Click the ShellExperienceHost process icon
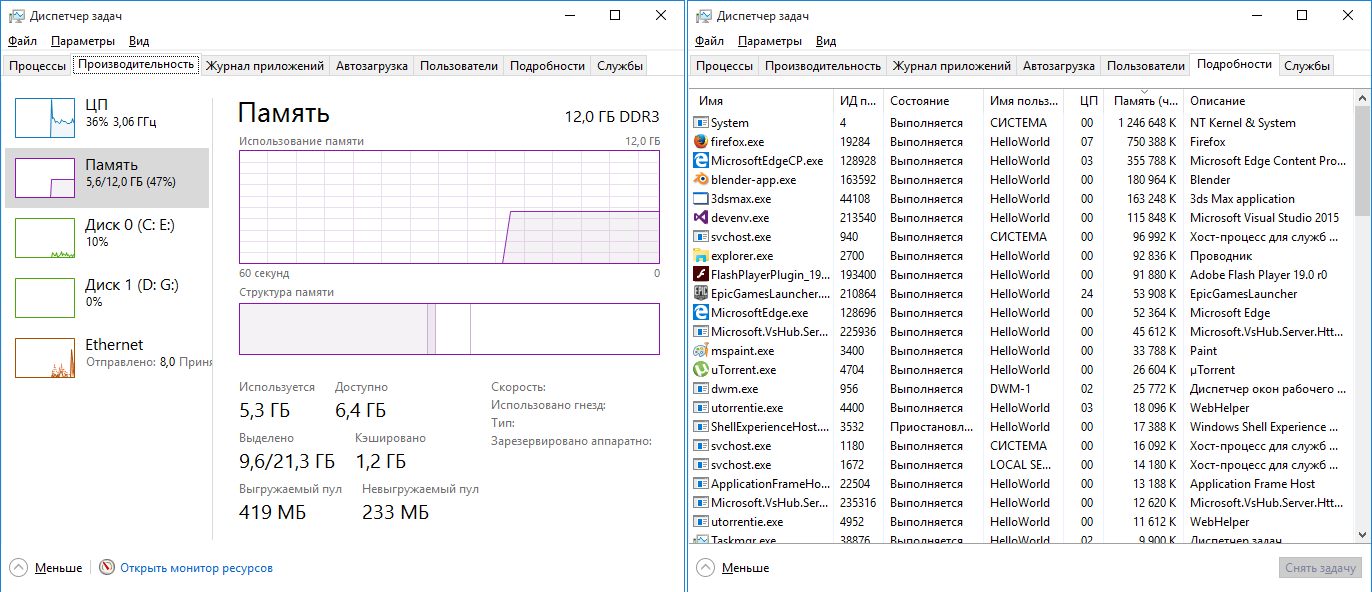The height and width of the screenshot is (592, 1372). point(700,427)
